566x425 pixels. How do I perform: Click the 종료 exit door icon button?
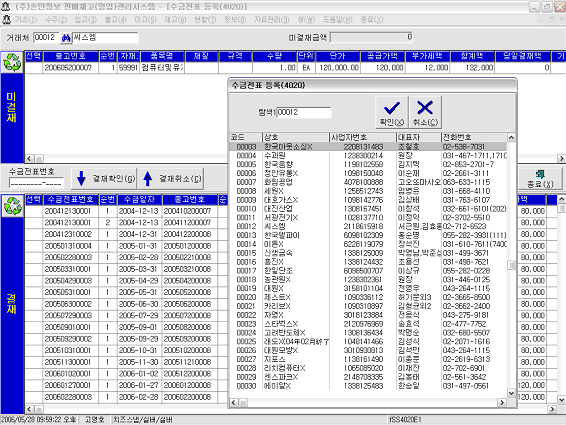[x=540, y=179]
